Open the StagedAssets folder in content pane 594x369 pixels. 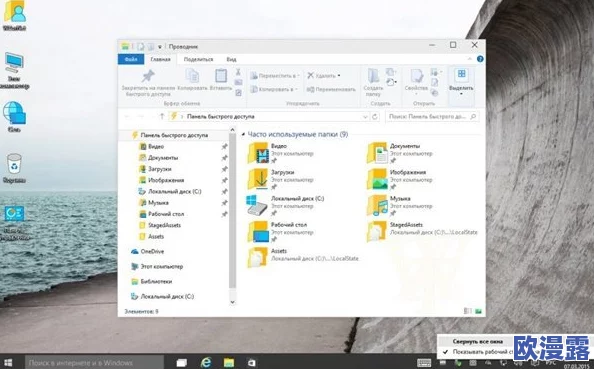[x=377, y=231]
